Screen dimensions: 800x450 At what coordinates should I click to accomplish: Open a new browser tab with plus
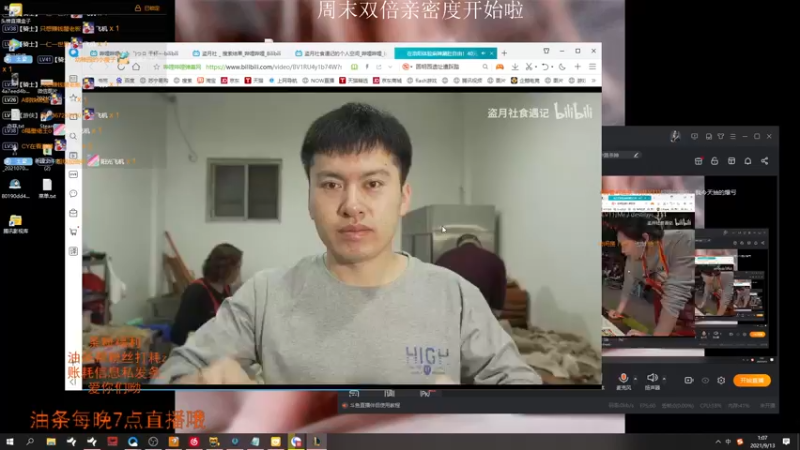(504, 53)
